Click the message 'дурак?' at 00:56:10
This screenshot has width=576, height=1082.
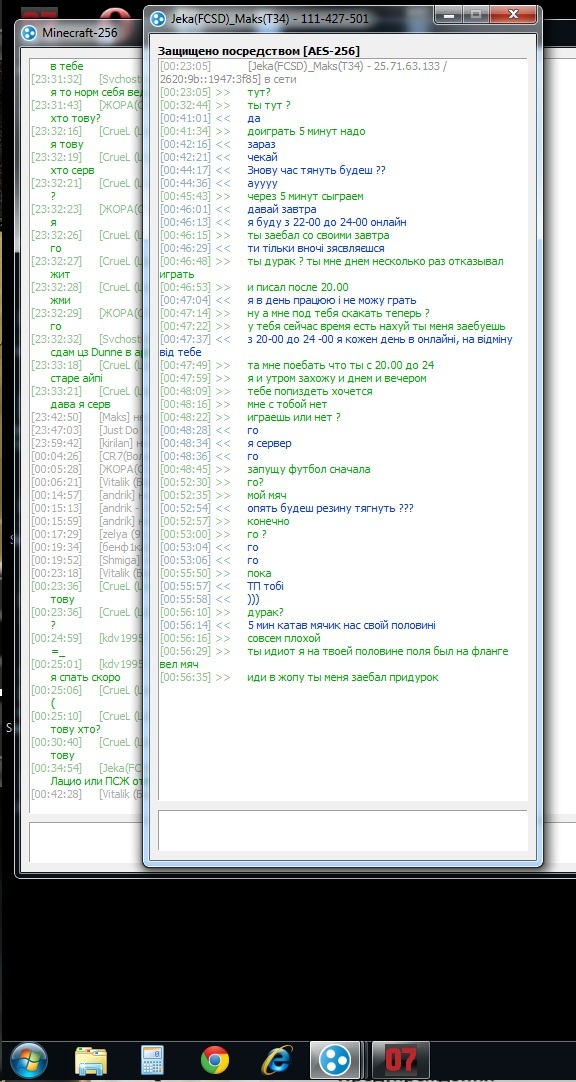tap(266, 613)
